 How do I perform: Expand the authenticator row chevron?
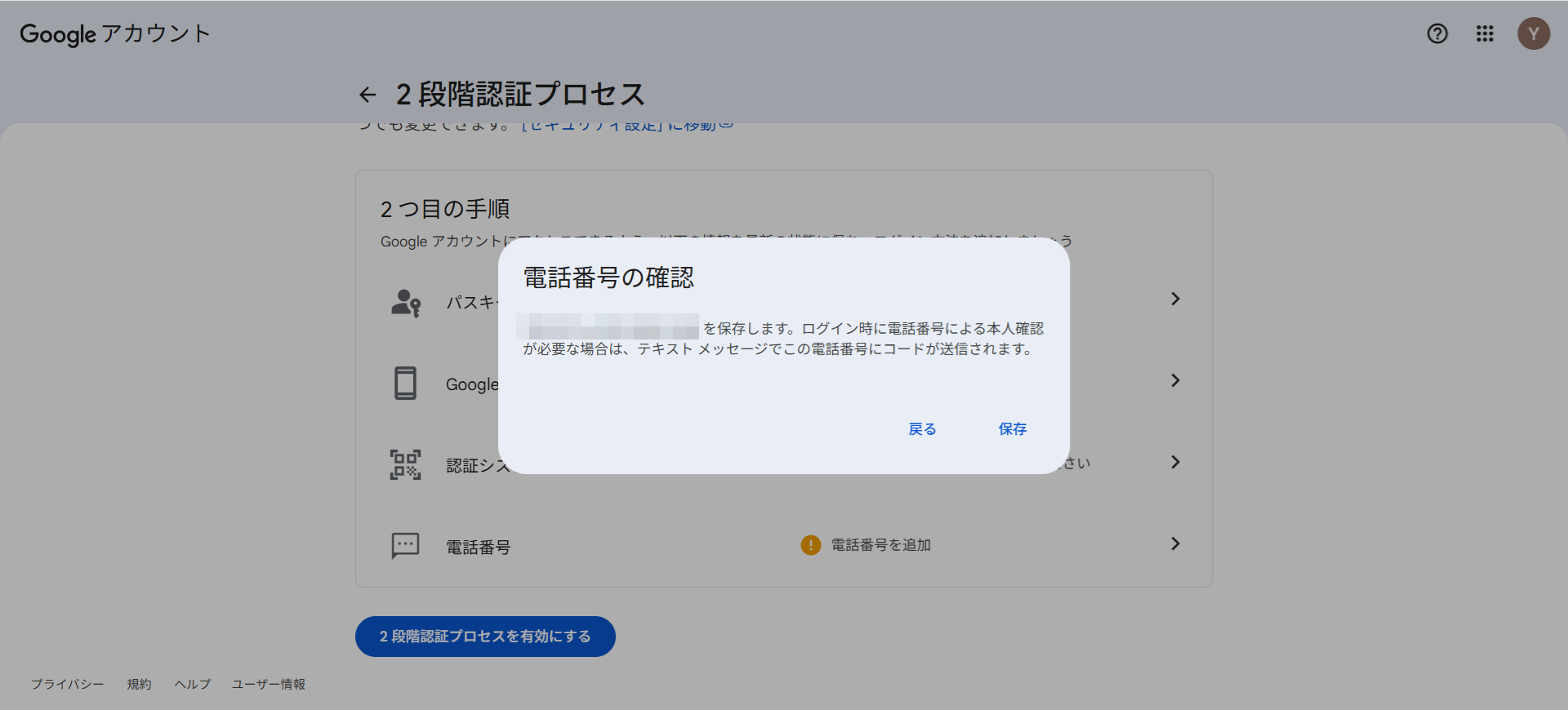pos(1174,462)
